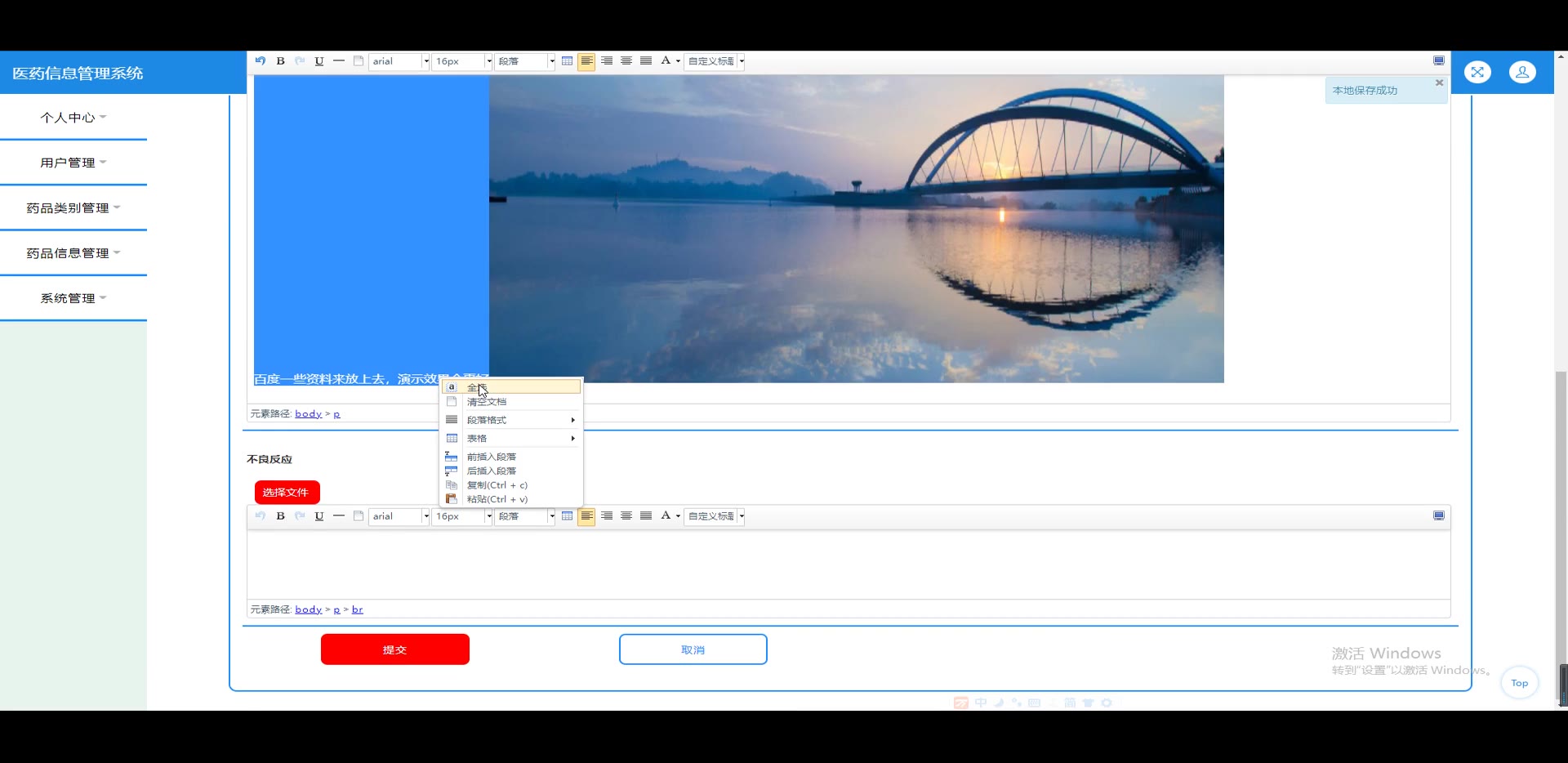This screenshot has height=763, width=1568.
Task: Click the 取消 cancel button
Action: (693, 649)
